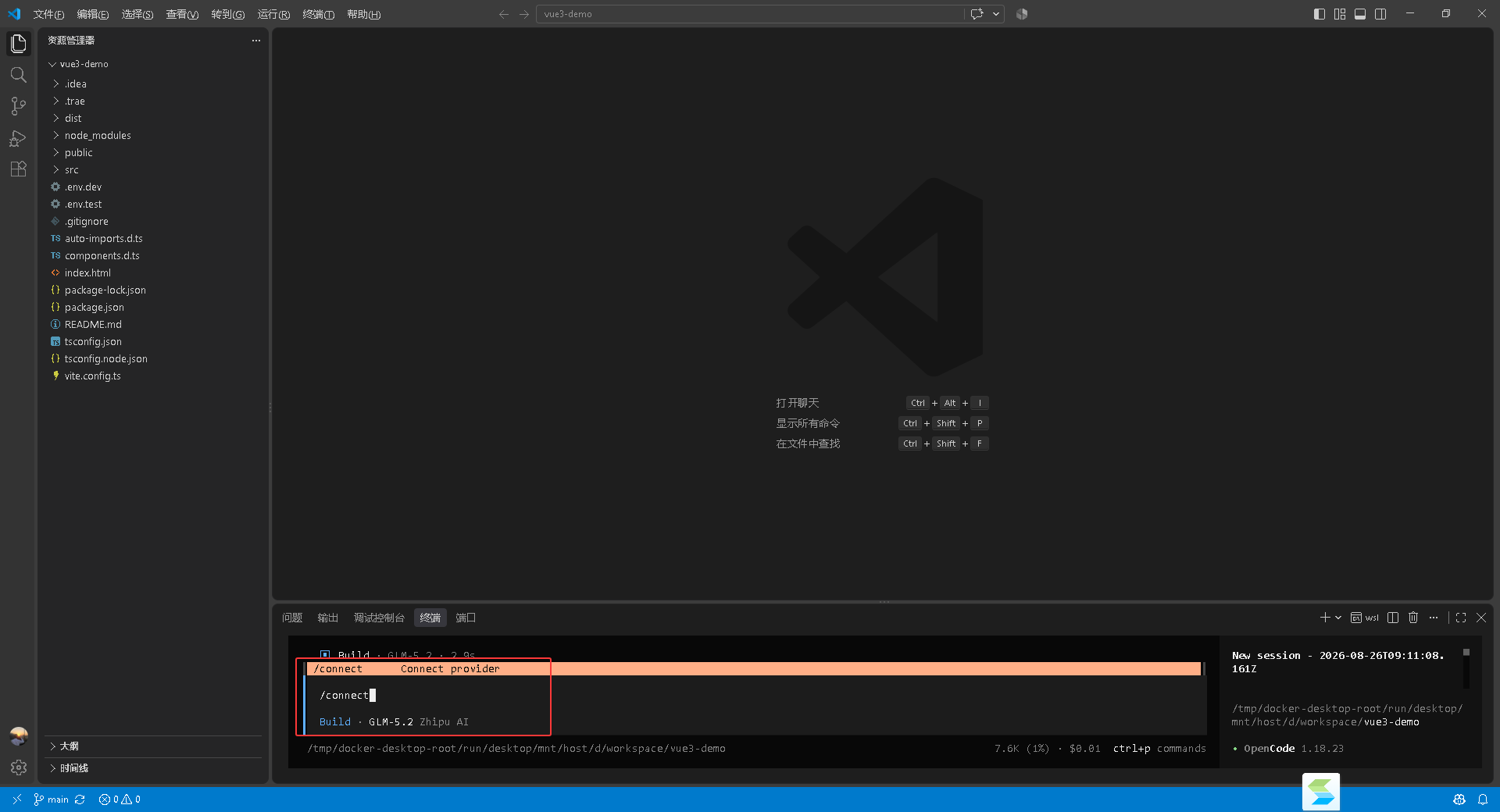Close the bottom panel
Image resolution: width=1500 pixels, height=812 pixels.
click(x=1481, y=618)
